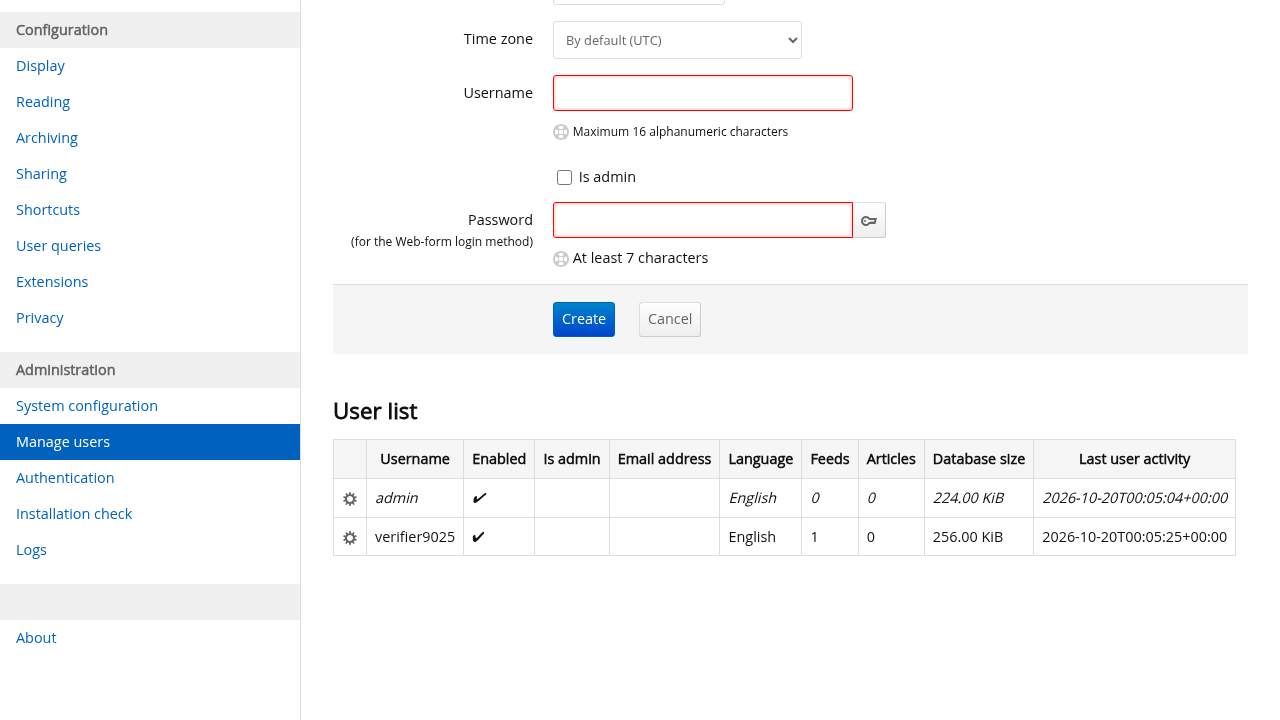The image size is (1280, 720).
Task: Enable the Is admin checkbox
Action: (565, 178)
